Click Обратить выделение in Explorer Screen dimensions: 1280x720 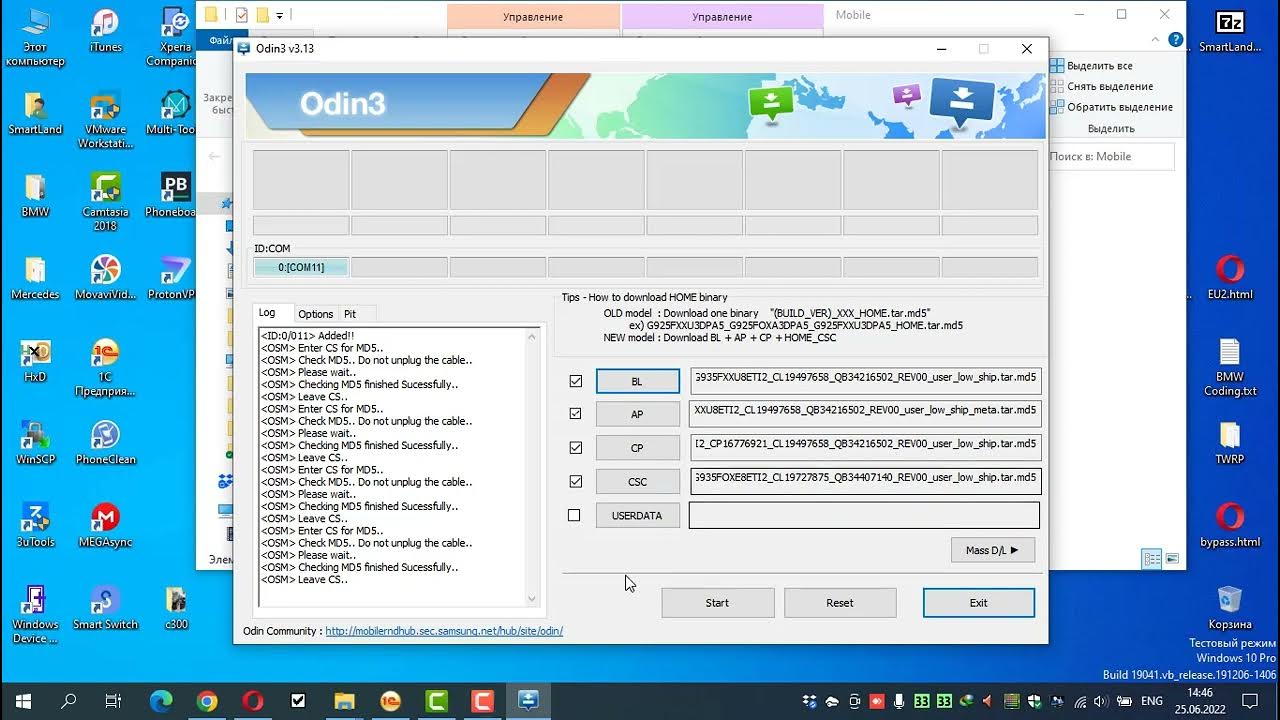click(x=1111, y=107)
